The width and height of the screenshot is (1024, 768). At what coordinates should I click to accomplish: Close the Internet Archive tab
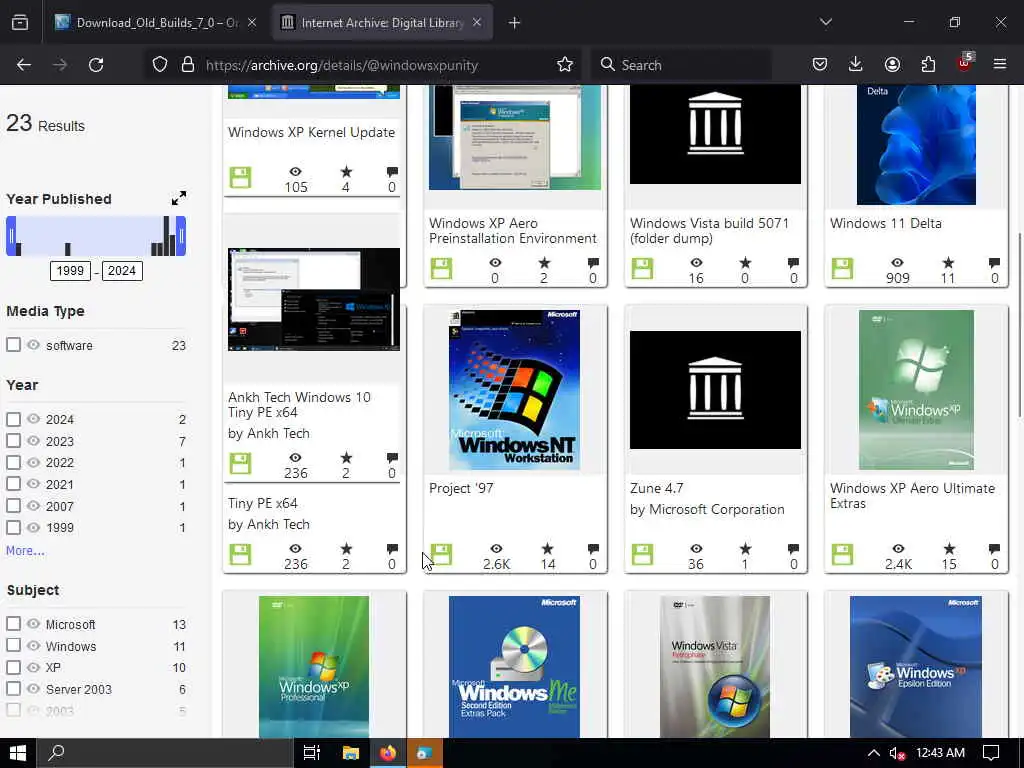point(477,23)
